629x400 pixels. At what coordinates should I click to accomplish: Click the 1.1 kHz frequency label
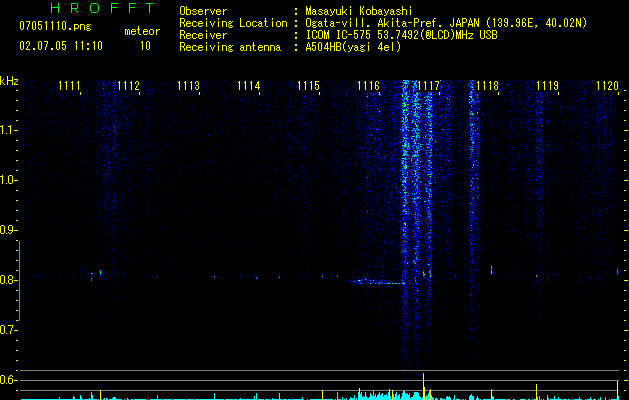[x=8, y=130]
